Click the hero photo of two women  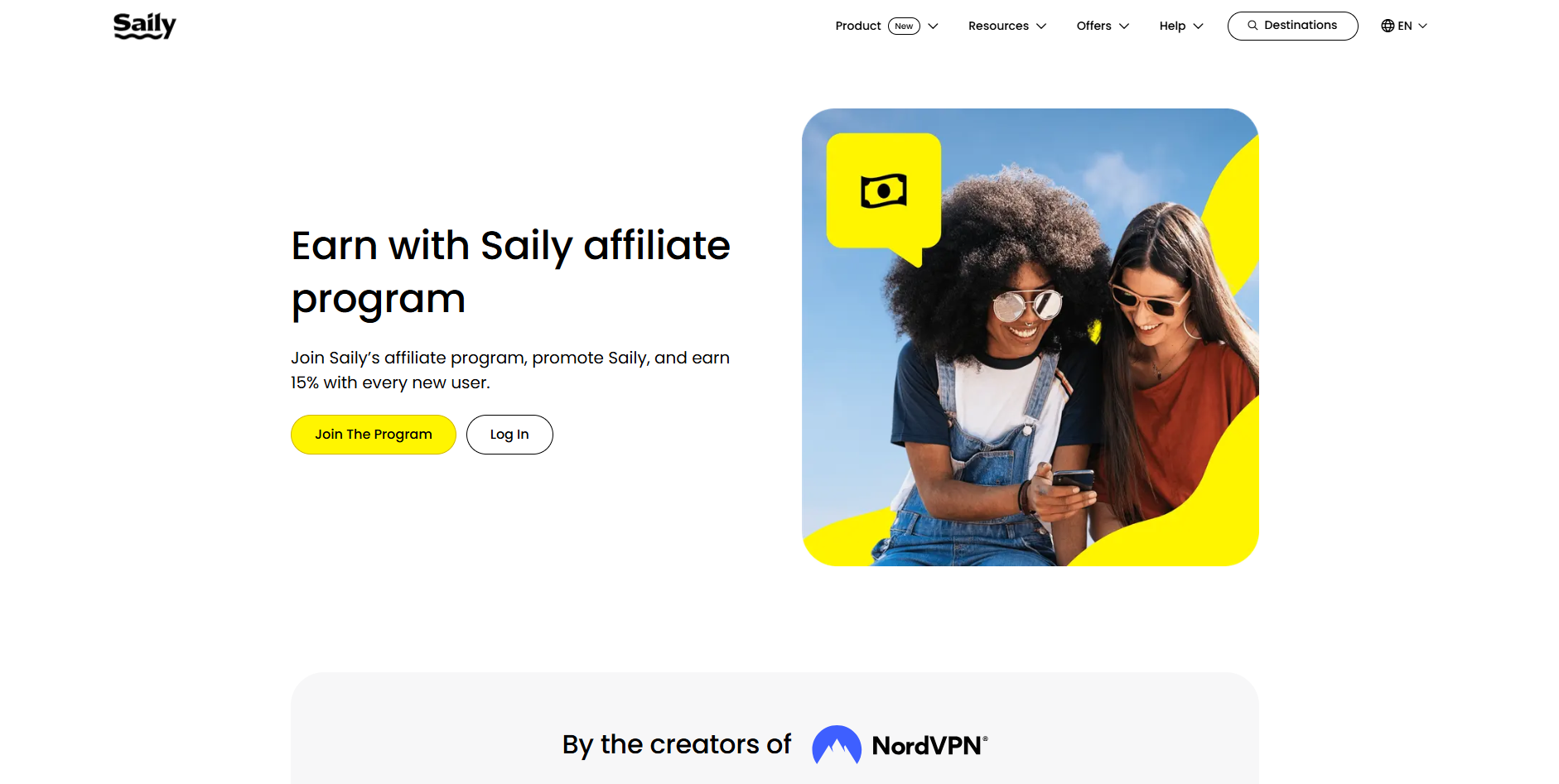pyautogui.click(x=1030, y=337)
